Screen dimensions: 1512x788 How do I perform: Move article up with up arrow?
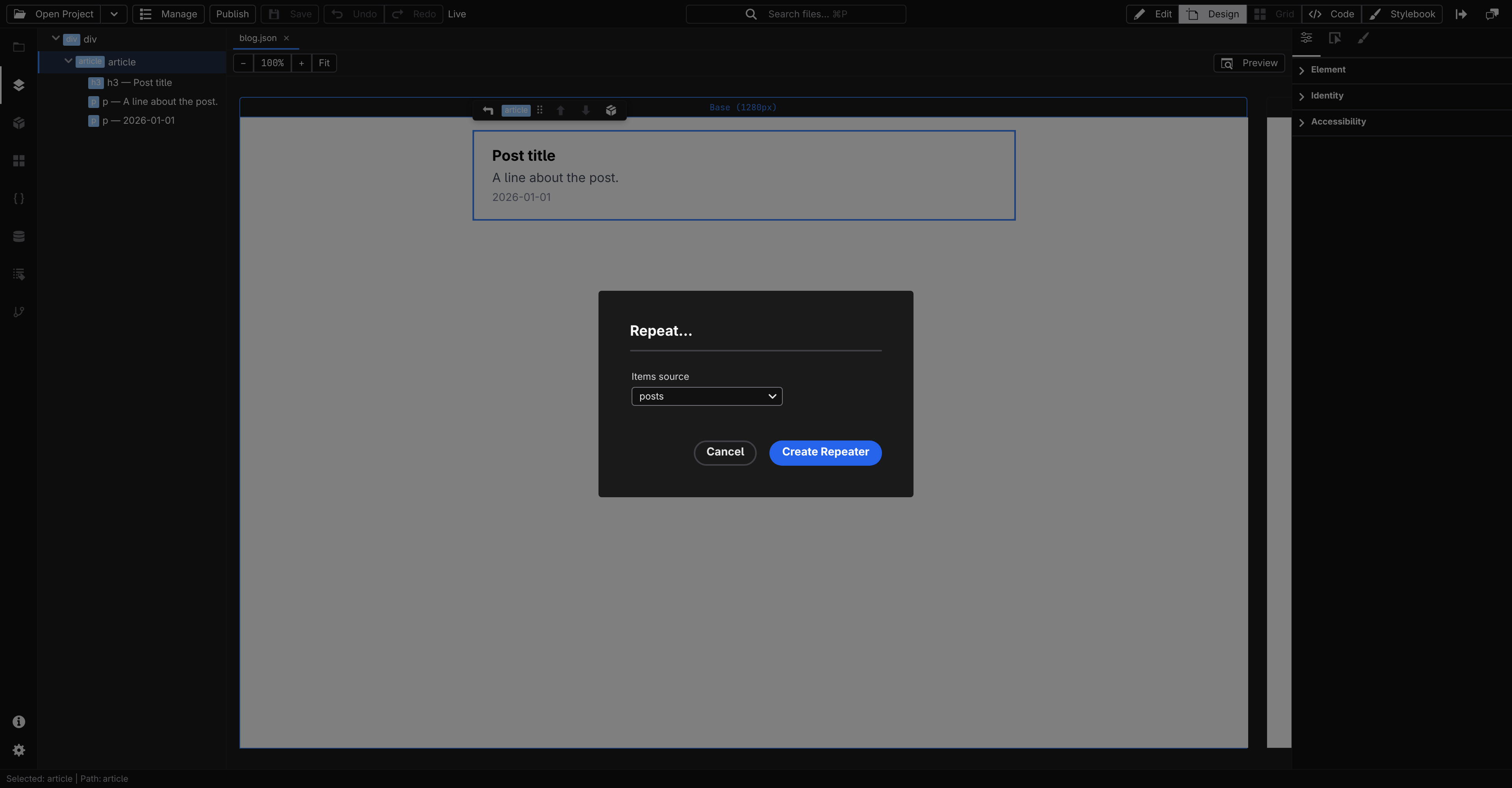click(561, 110)
